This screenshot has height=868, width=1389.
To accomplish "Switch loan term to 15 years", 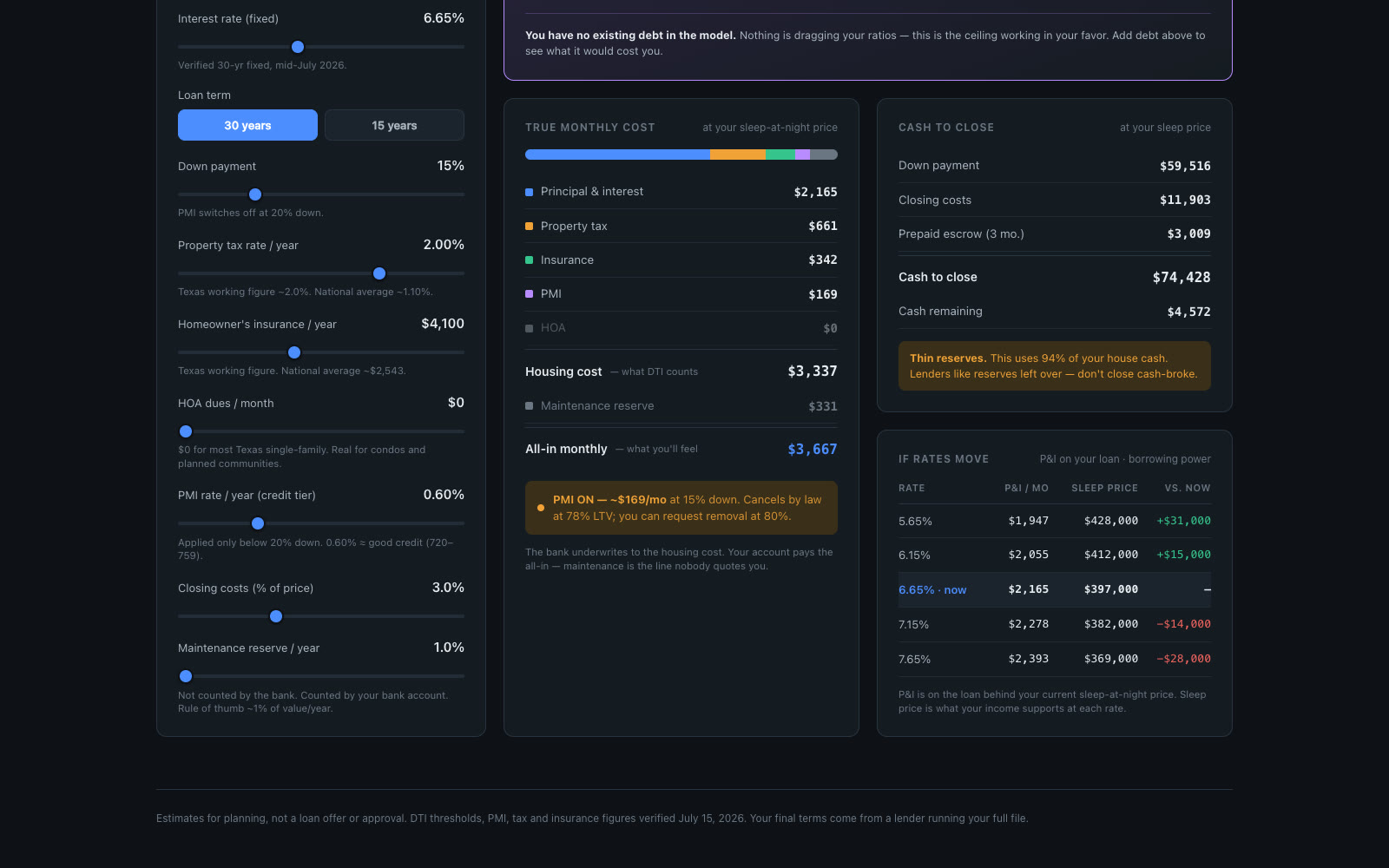I will [394, 125].
